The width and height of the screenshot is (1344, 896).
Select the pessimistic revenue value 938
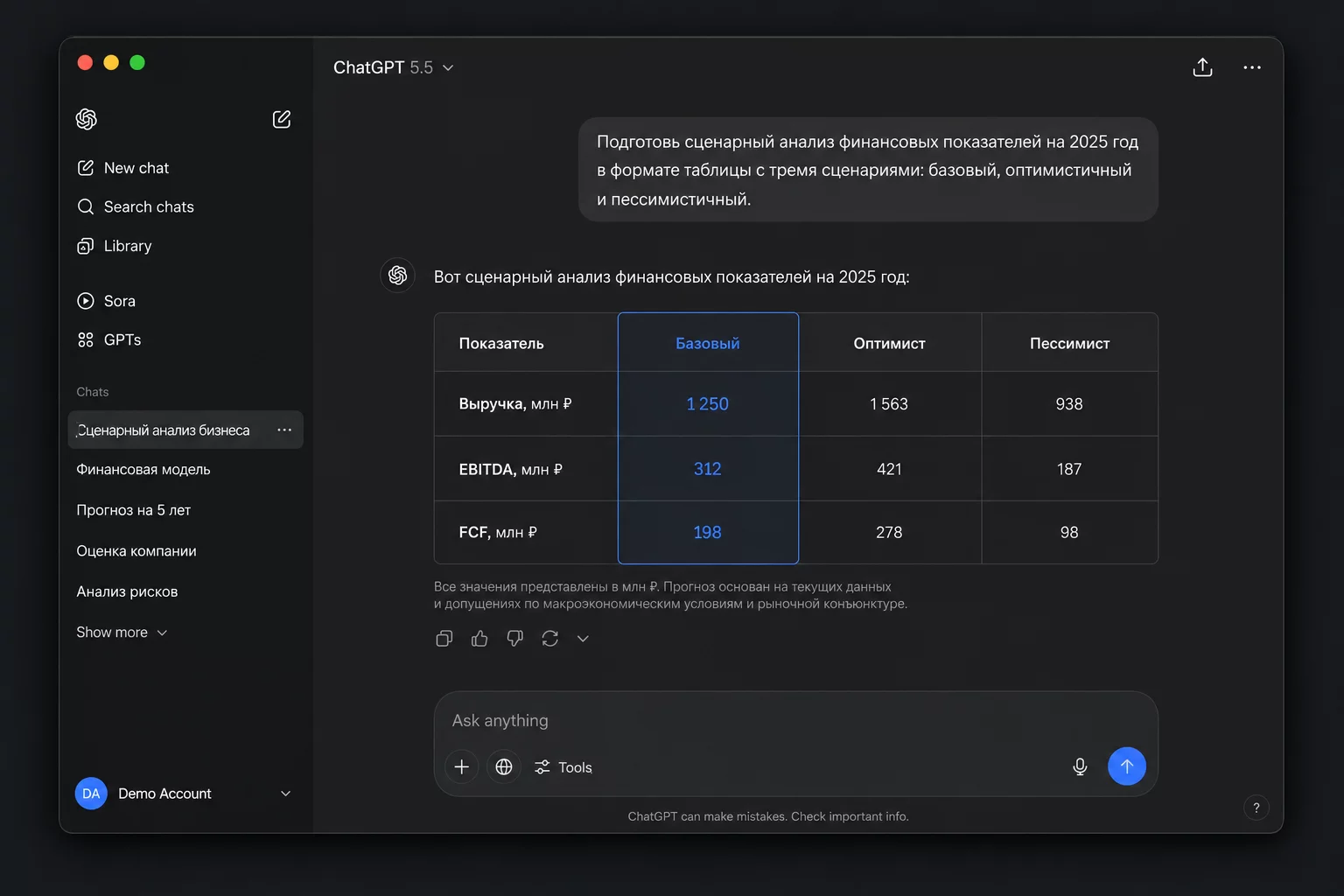1069,404
